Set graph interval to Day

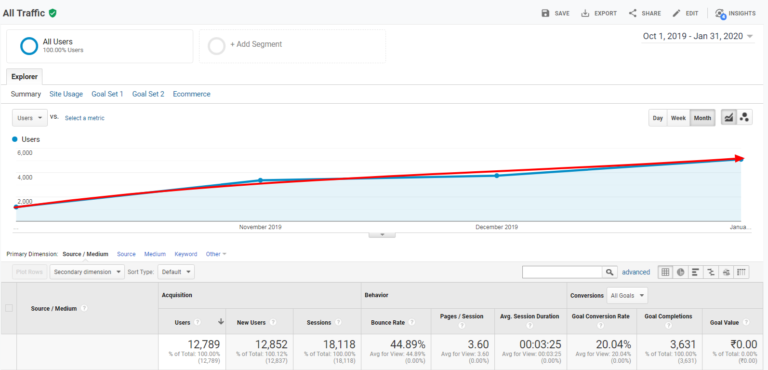pyautogui.click(x=658, y=118)
